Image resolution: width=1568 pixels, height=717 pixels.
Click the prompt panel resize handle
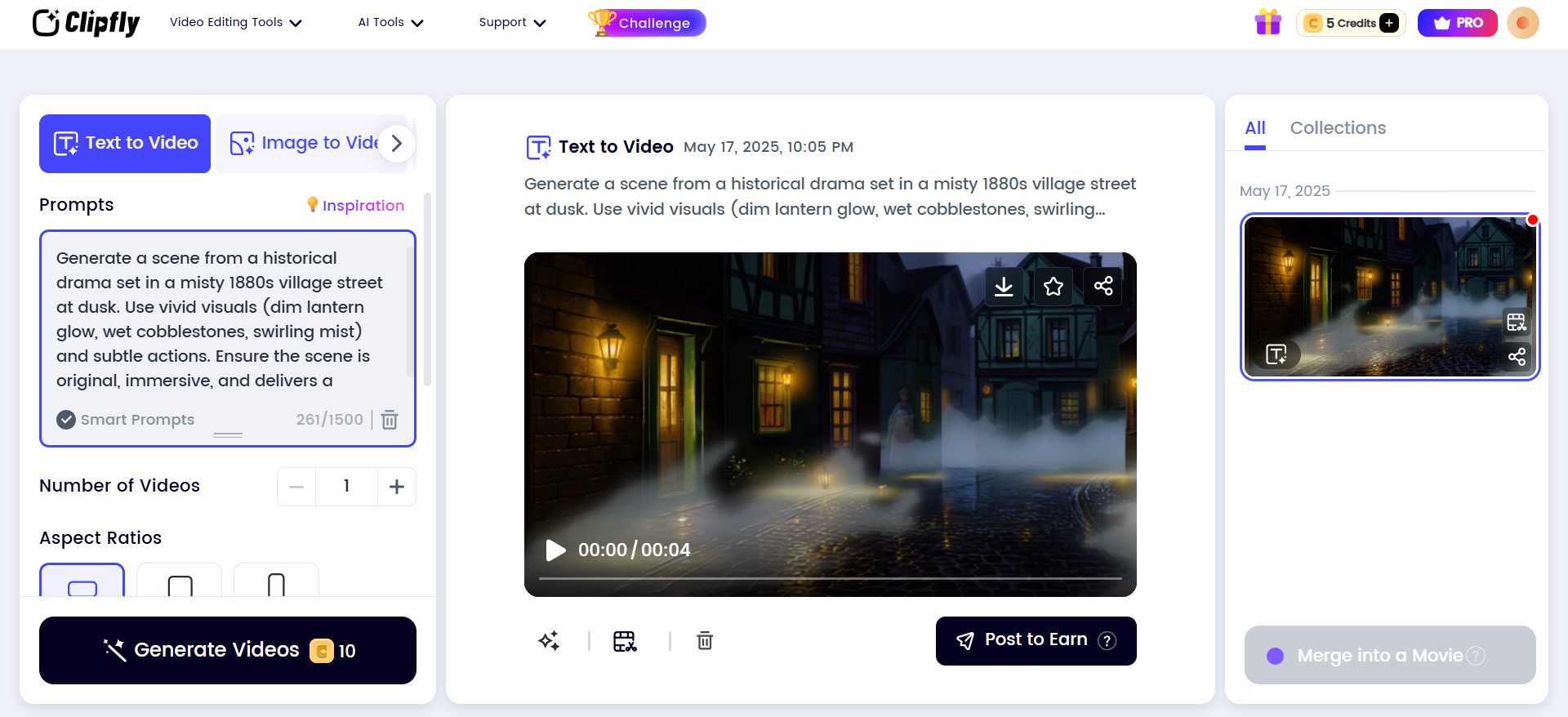click(228, 435)
